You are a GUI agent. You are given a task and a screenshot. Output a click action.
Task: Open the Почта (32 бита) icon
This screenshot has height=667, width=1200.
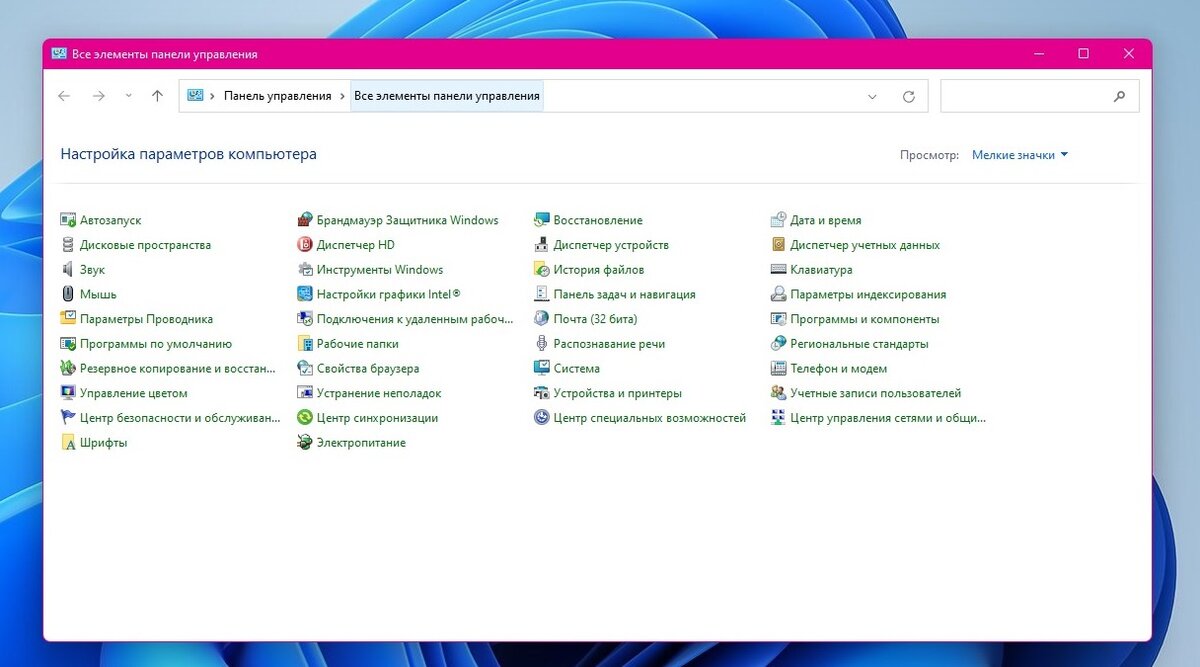pos(542,319)
